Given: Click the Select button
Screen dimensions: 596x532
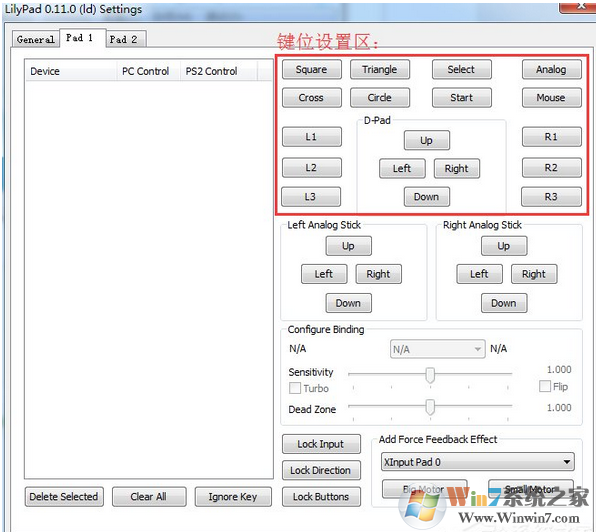Looking at the screenshot, I should tap(461, 70).
